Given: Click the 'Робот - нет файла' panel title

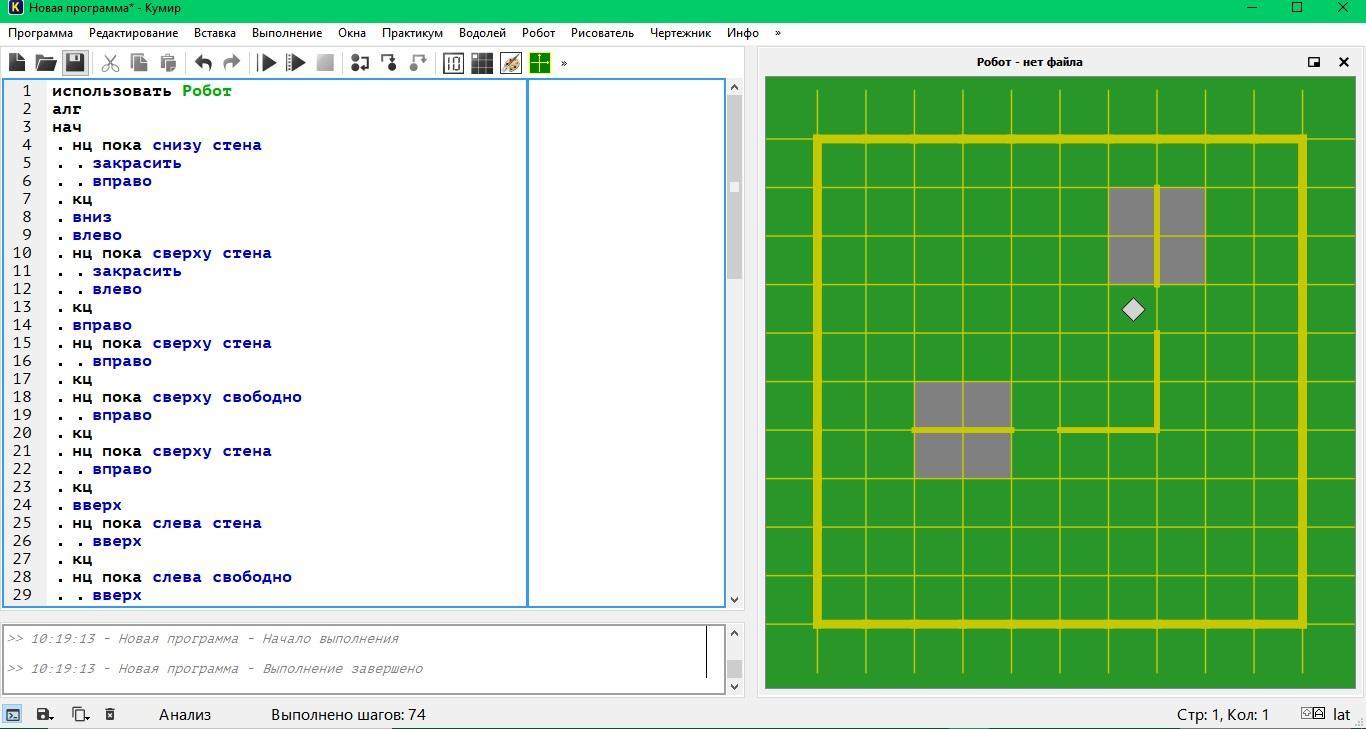Looking at the screenshot, I should [x=1029, y=62].
